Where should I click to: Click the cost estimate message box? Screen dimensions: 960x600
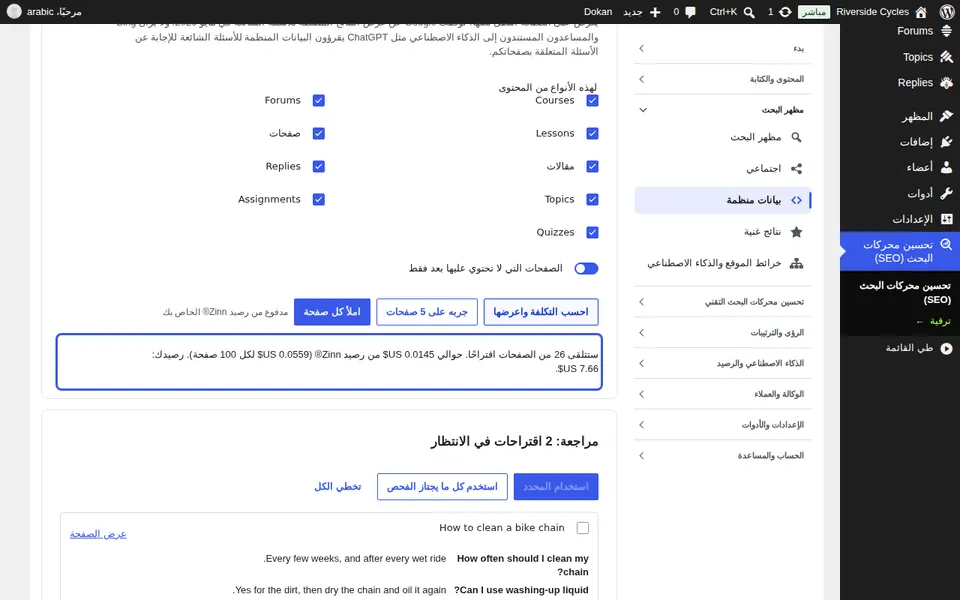(x=329, y=362)
